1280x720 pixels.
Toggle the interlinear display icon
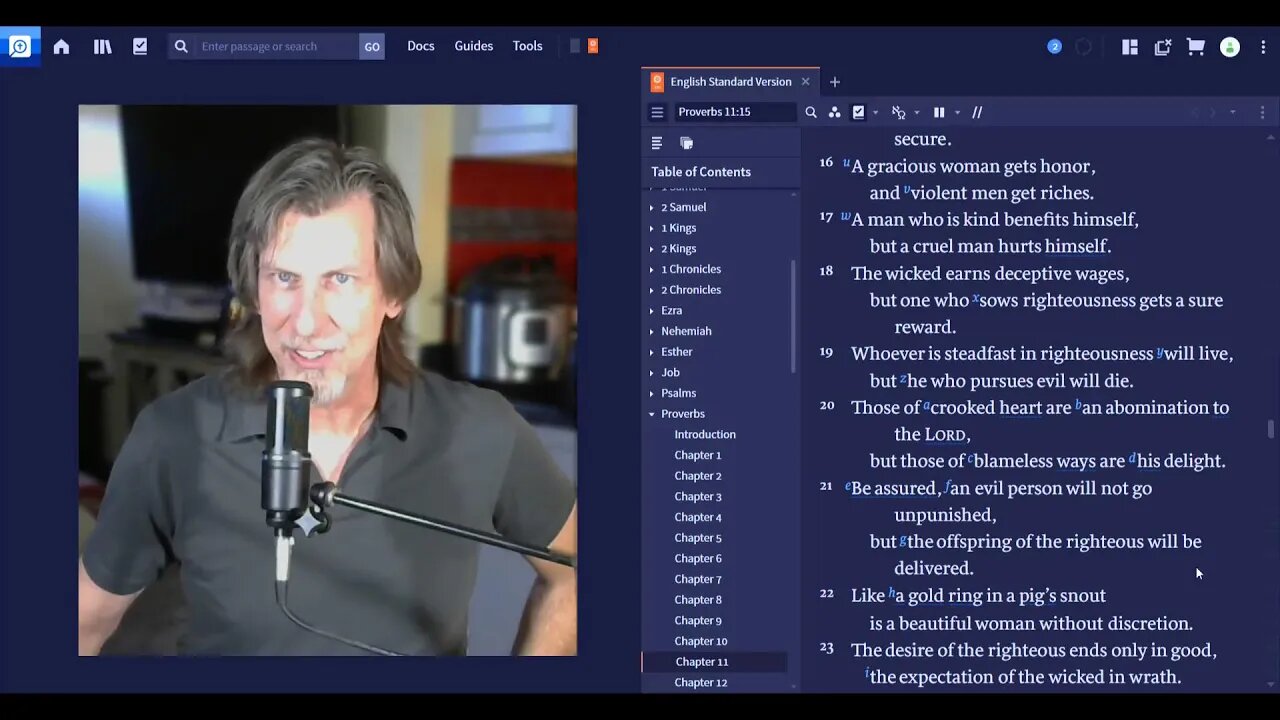coord(898,112)
